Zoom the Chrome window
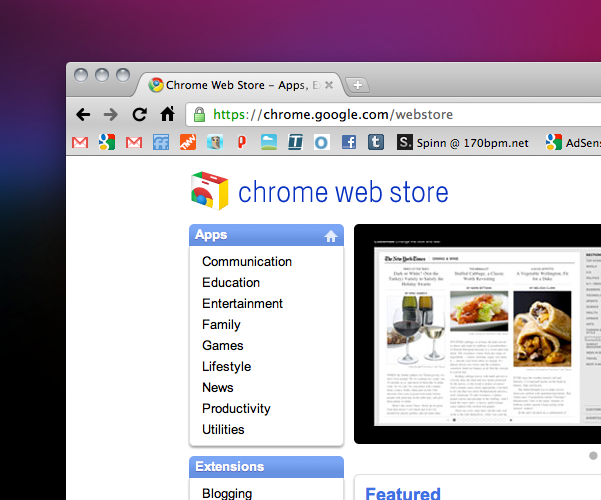This screenshot has height=500, width=601. click(x=123, y=75)
